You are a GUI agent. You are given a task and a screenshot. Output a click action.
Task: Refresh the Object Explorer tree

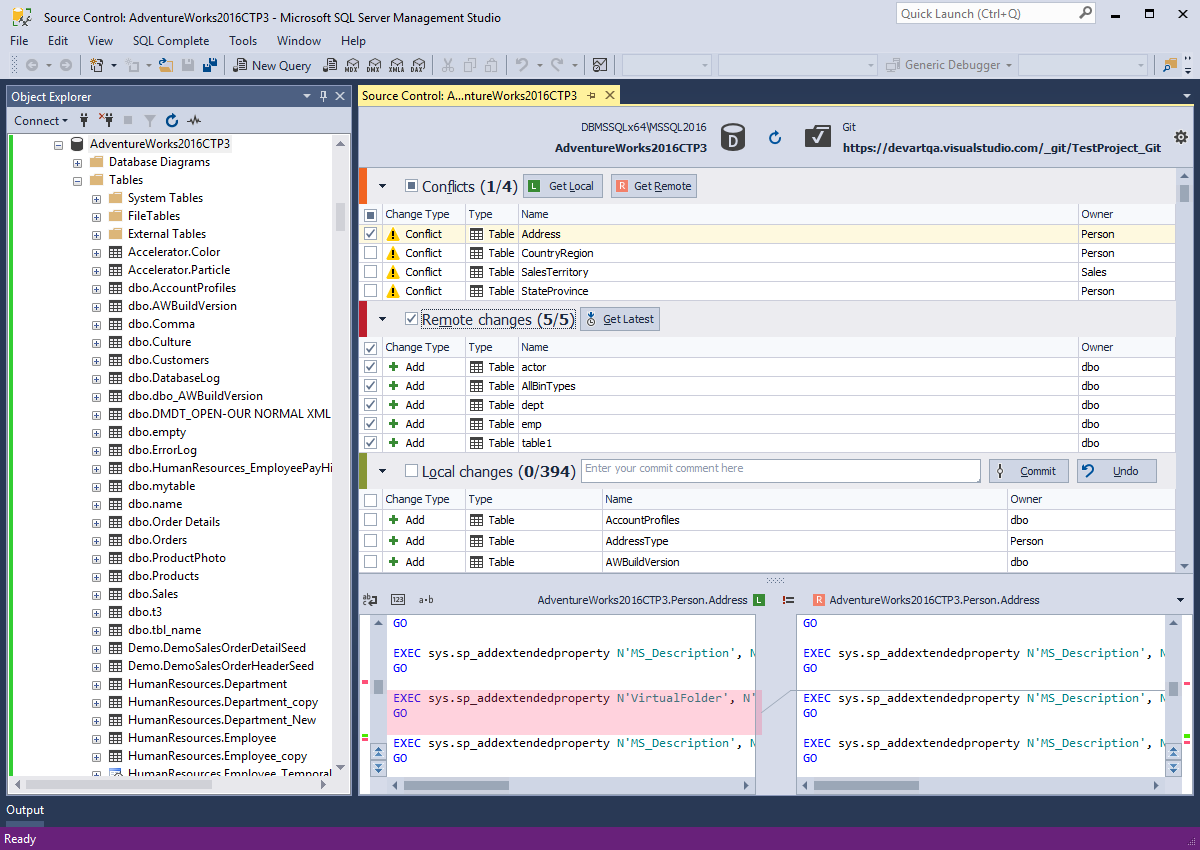click(x=171, y=120)
